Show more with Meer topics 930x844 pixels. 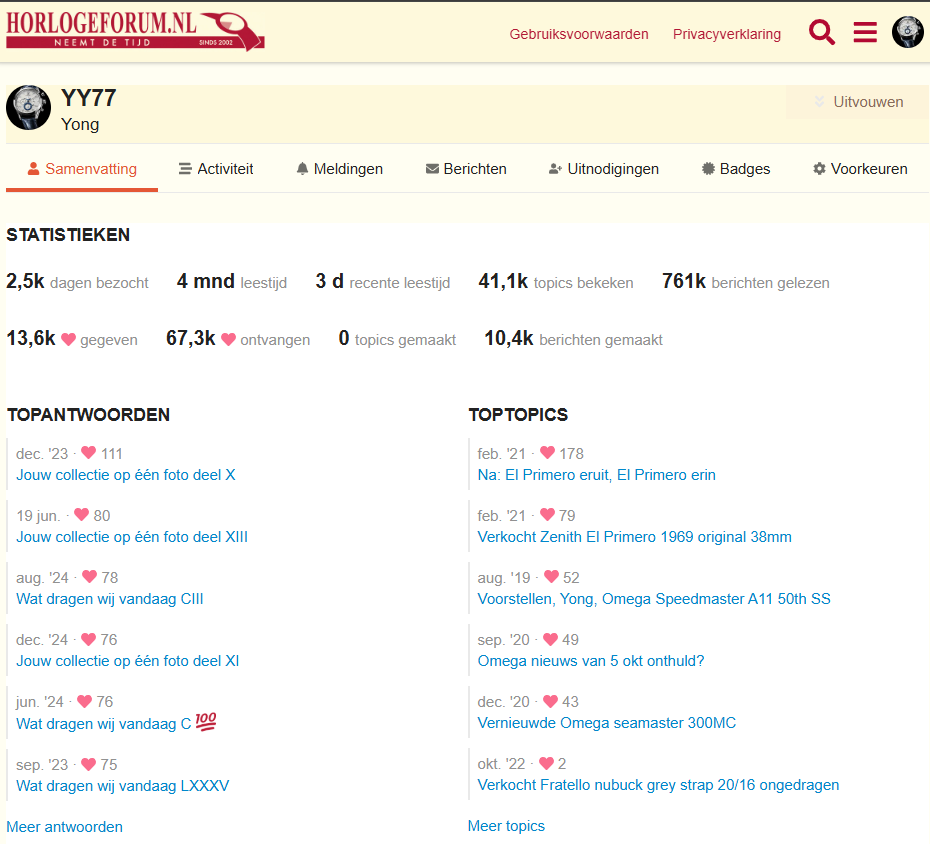pos(506,826)
